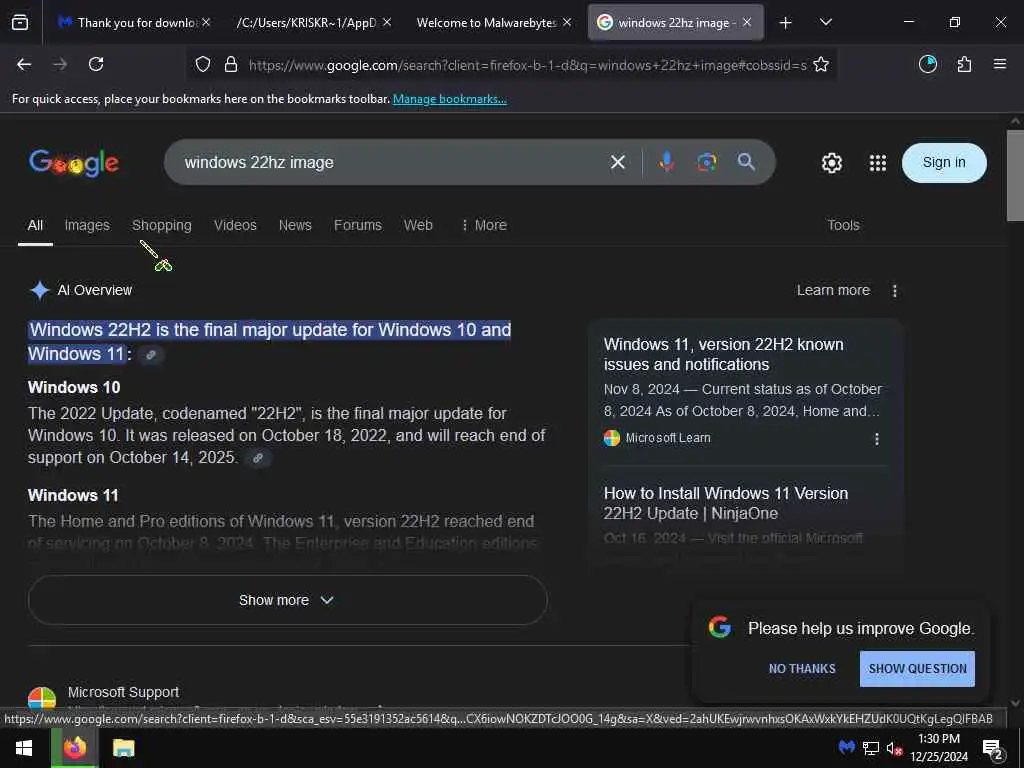The image size is (1024, 768).
Task: Select the Shopping search filter
Action: (162, 225)
